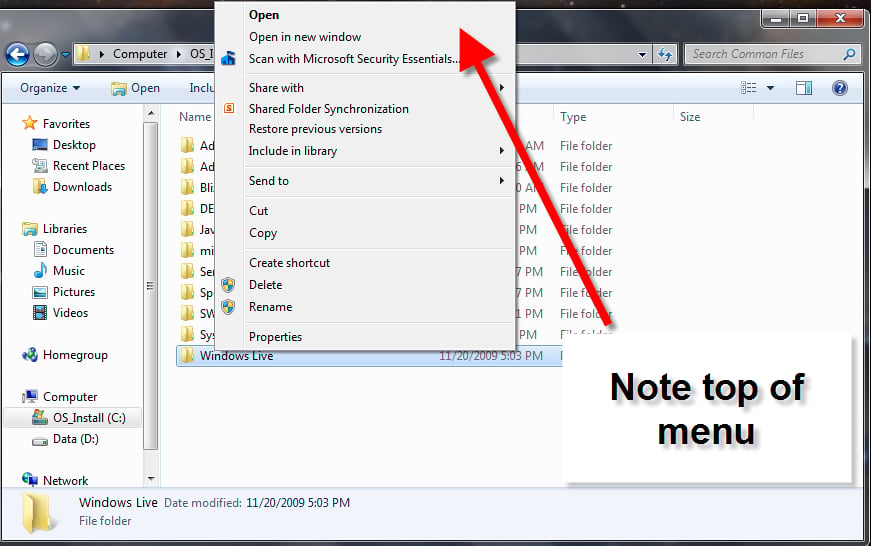Open the Organize menu
The height and width of the screenshot is (546, 871).
pos(49,88)
